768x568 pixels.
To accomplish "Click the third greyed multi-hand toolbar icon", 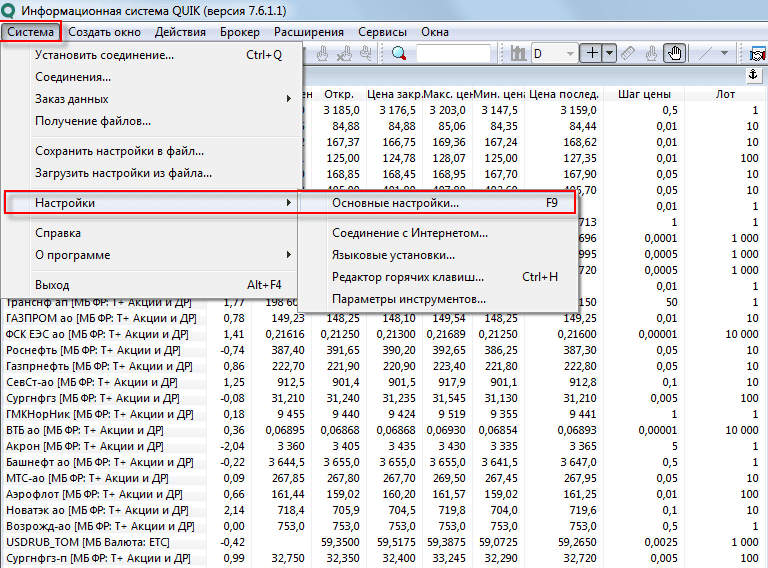I will [365, 53].
